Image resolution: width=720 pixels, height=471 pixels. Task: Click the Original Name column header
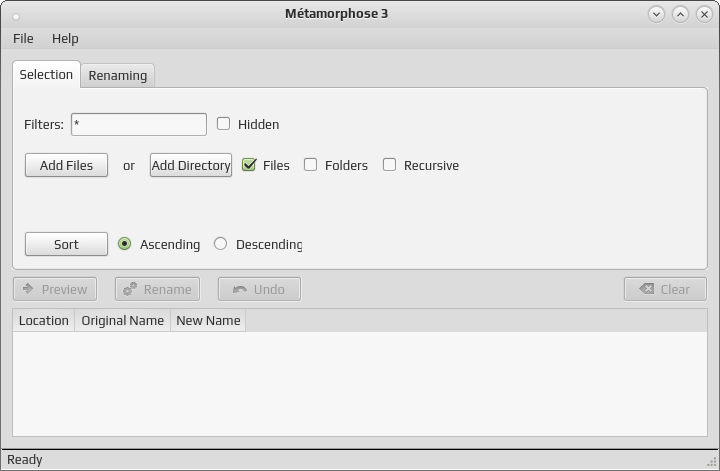[123, 320]
